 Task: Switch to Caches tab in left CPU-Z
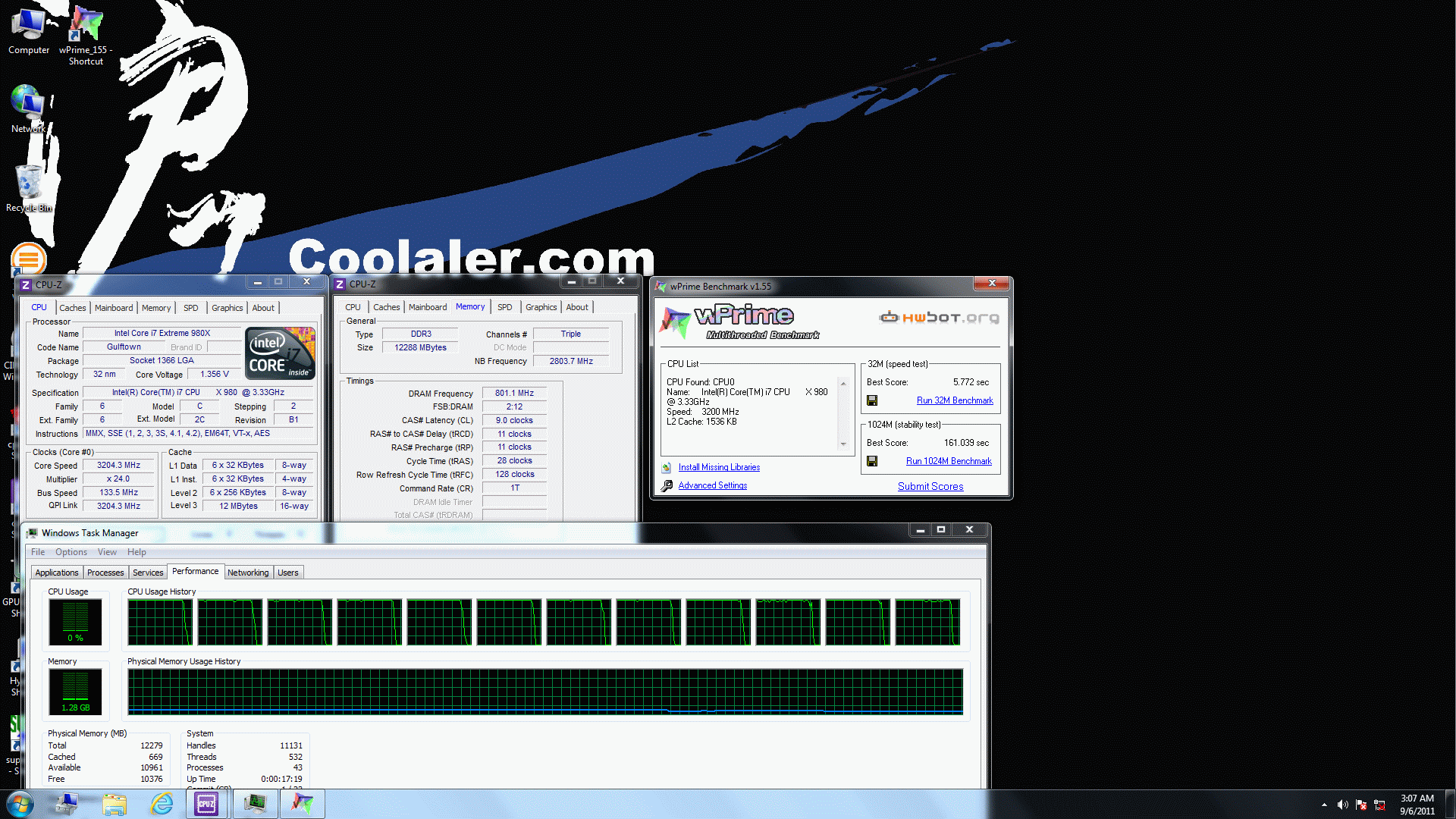(x=73, y=308)
